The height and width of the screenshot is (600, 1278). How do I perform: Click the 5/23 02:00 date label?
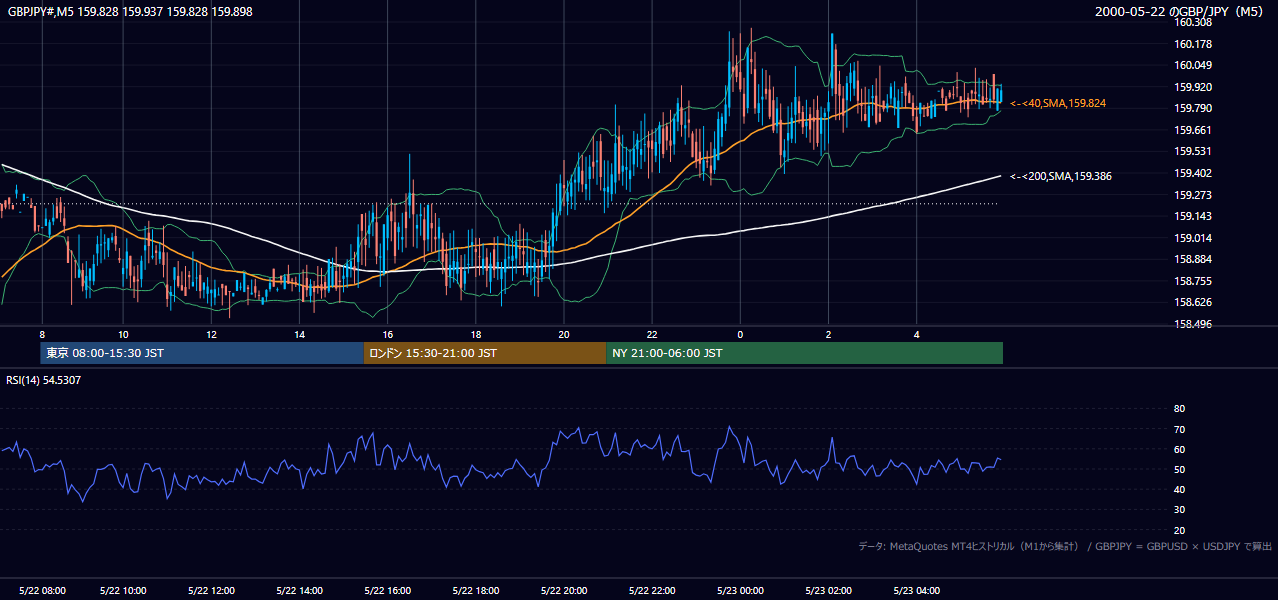click(x=829, y=591)
